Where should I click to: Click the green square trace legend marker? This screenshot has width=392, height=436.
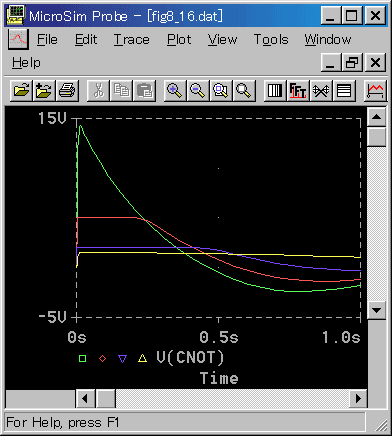82,358
